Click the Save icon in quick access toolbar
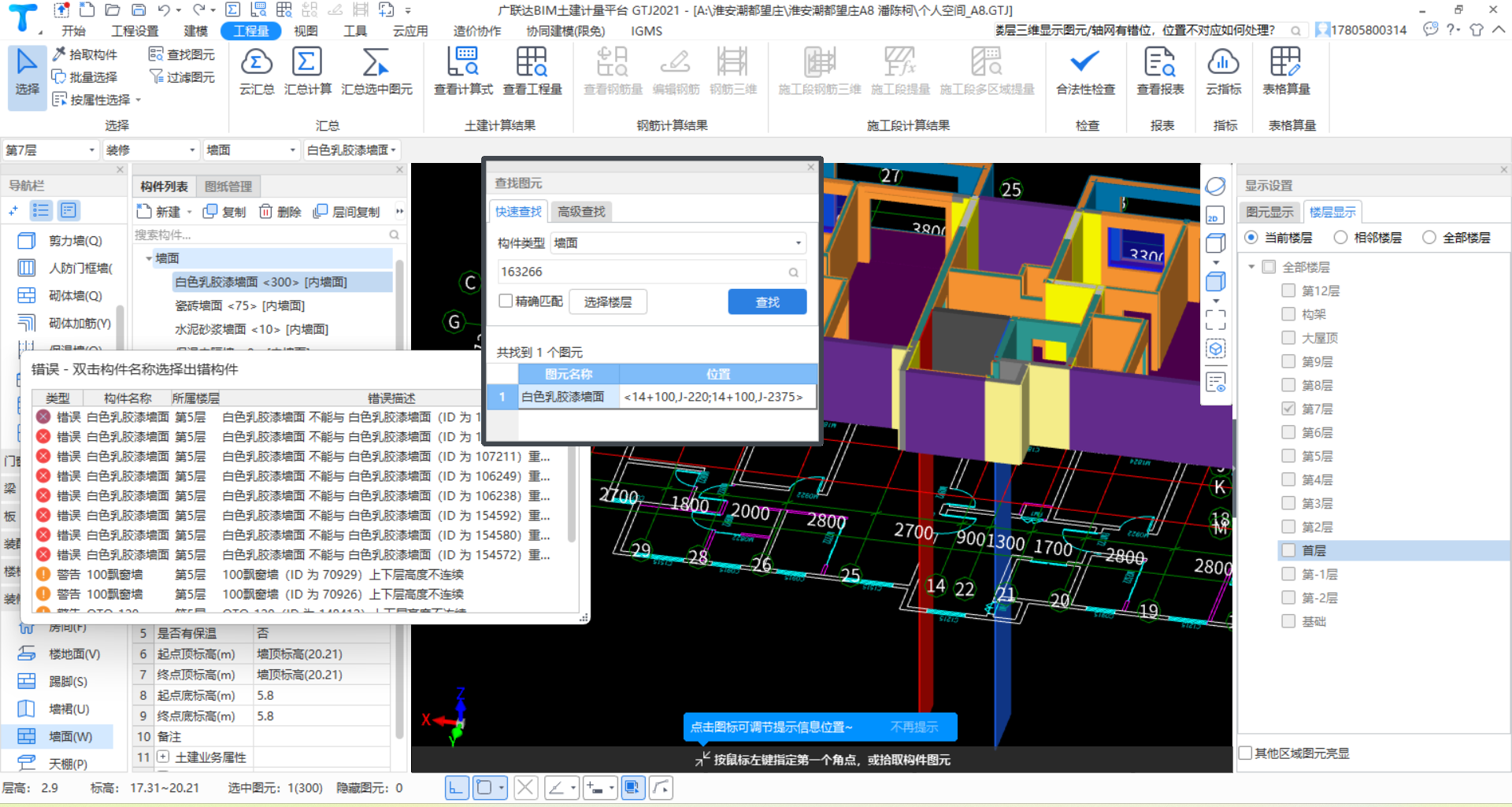 click(x=139, y=10)
